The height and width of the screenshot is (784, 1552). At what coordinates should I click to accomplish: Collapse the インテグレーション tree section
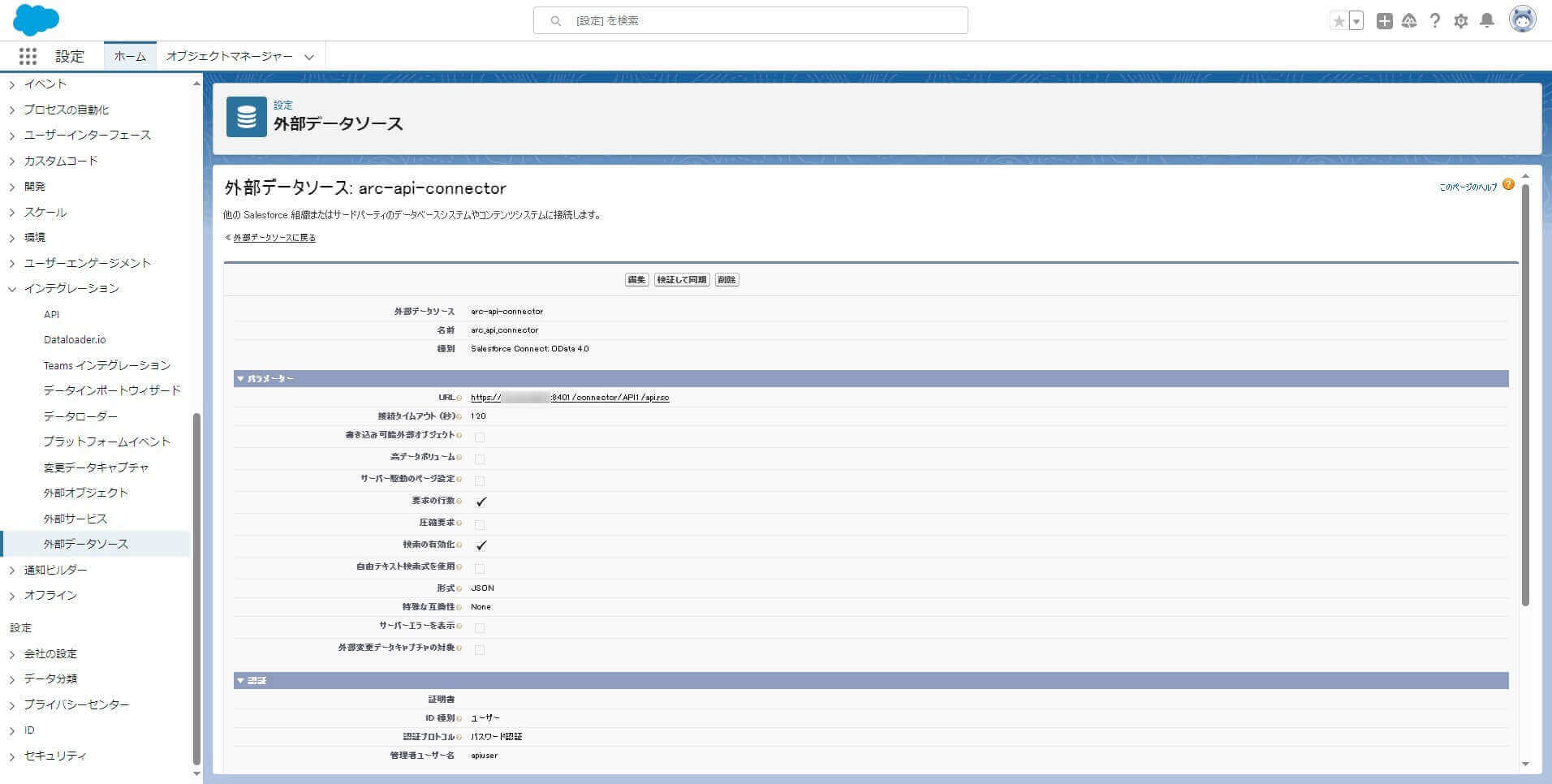[x=12, y=289]
